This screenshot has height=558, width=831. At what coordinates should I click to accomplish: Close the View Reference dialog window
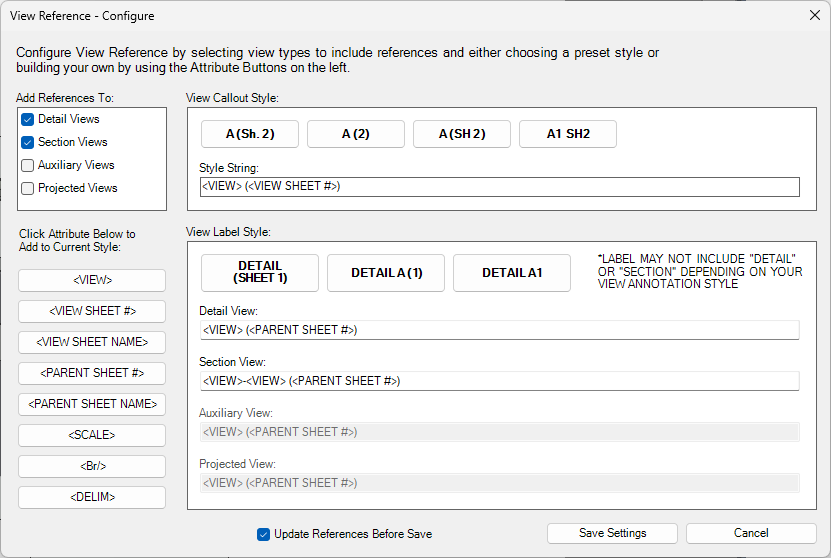tap(814, 16)
